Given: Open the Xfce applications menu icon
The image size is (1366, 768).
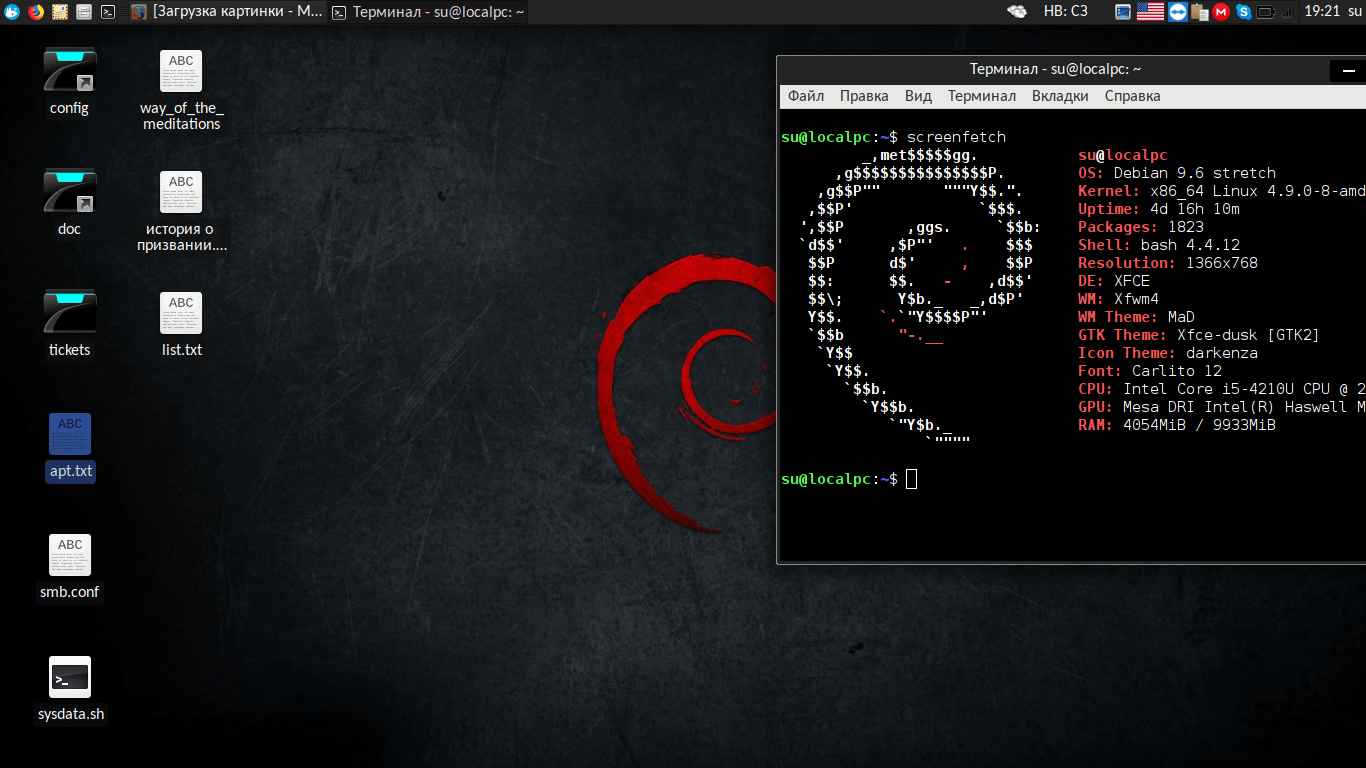Looking at the screenshot, I should pos(12,12).
